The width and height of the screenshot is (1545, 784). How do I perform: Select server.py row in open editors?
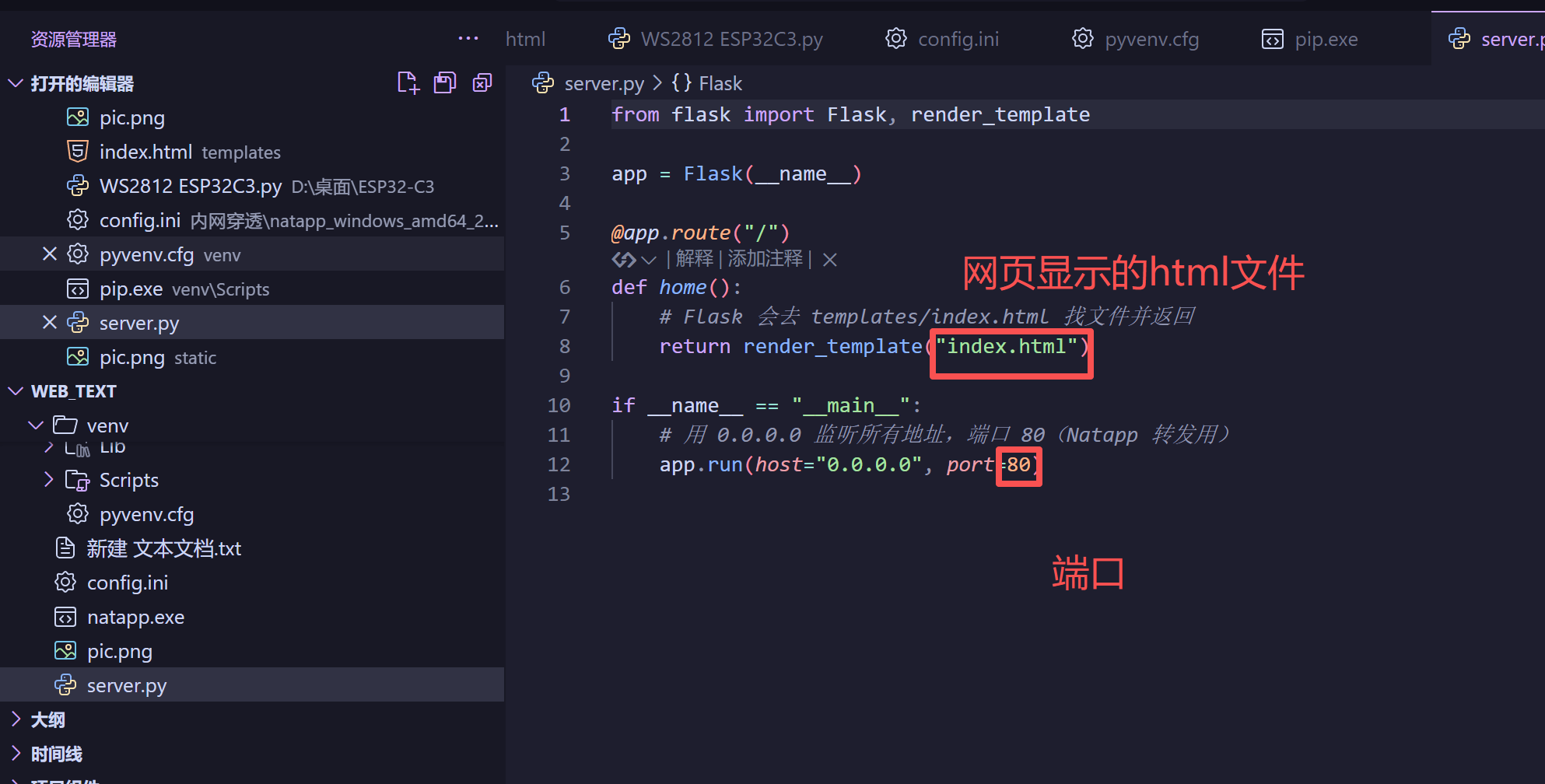pyautogui.click(x=252, y=322)
